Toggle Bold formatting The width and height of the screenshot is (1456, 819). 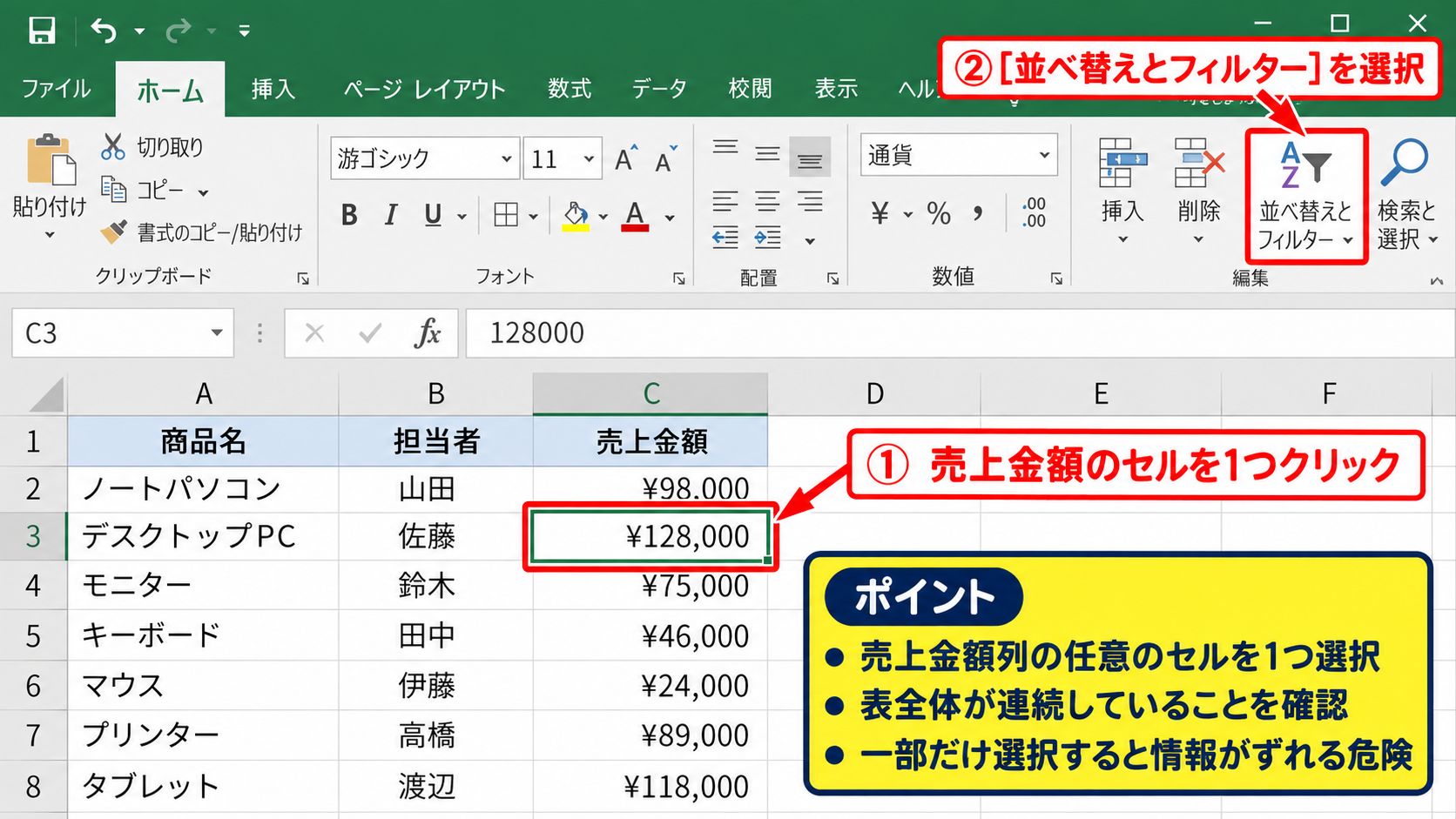(x=349, y=215)
